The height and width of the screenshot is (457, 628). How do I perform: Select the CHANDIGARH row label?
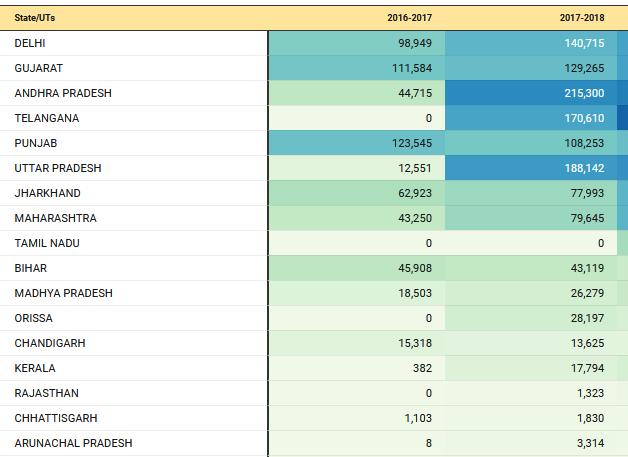pyautogui.click(x=50, y=343)
